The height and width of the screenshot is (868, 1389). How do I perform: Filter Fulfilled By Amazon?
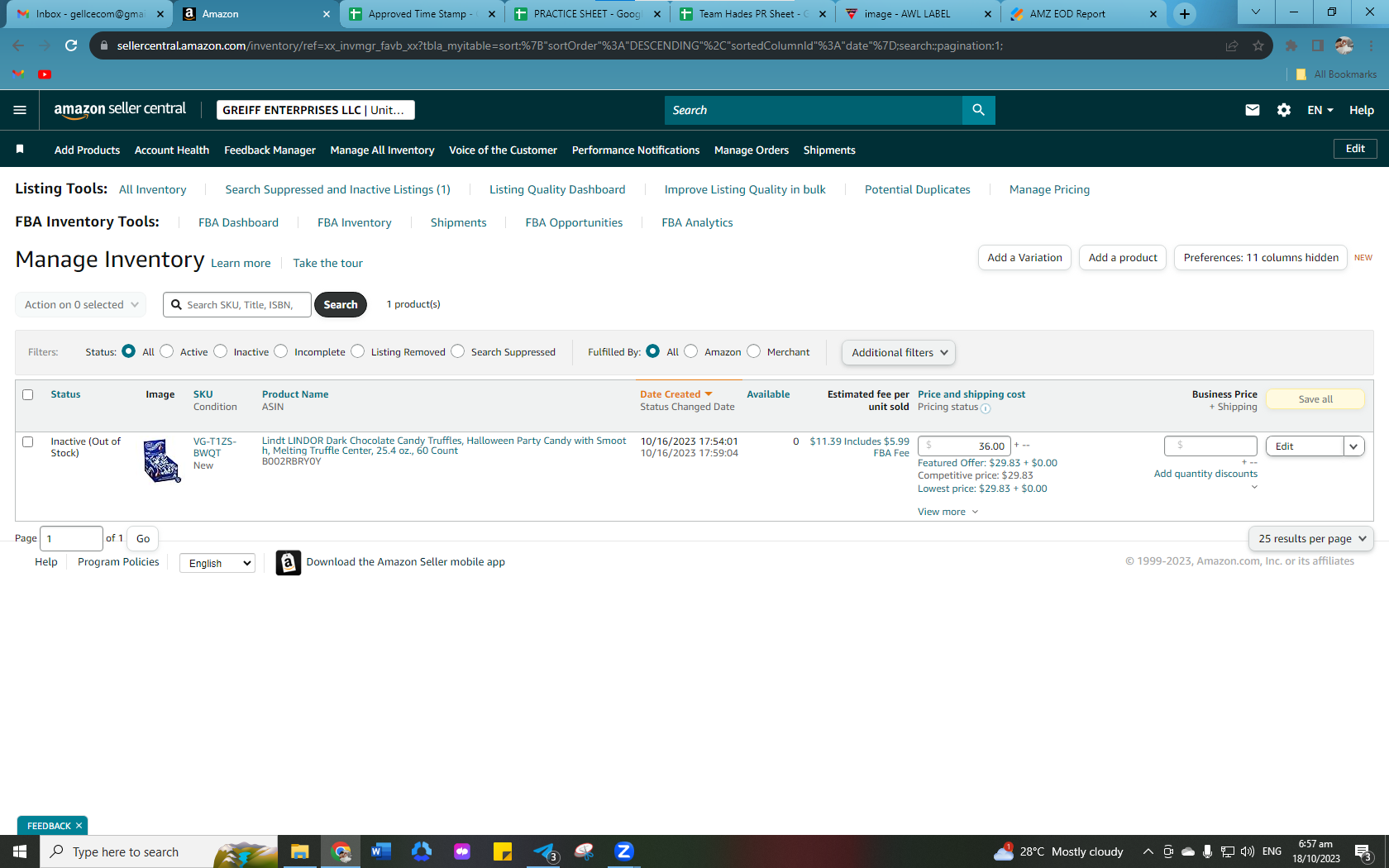(691, 351)
